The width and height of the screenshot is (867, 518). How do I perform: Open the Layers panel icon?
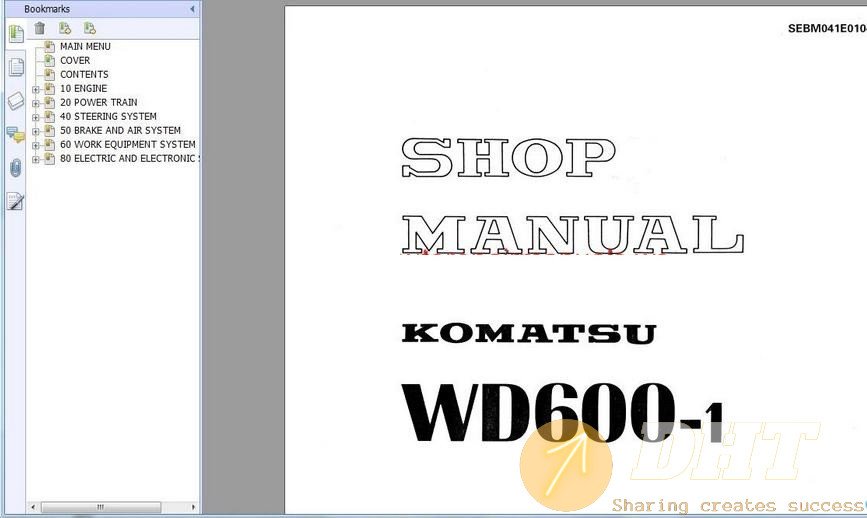pyautogui.click(x=16, y=101)
